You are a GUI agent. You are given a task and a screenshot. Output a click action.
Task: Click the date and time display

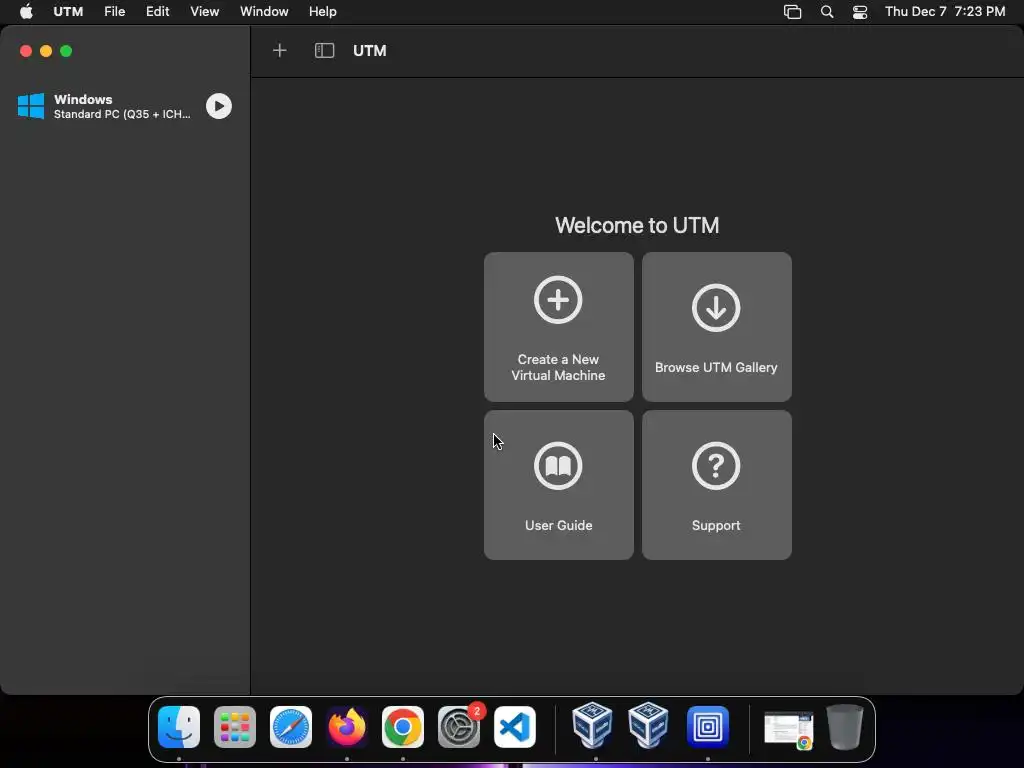click(945, 12)
